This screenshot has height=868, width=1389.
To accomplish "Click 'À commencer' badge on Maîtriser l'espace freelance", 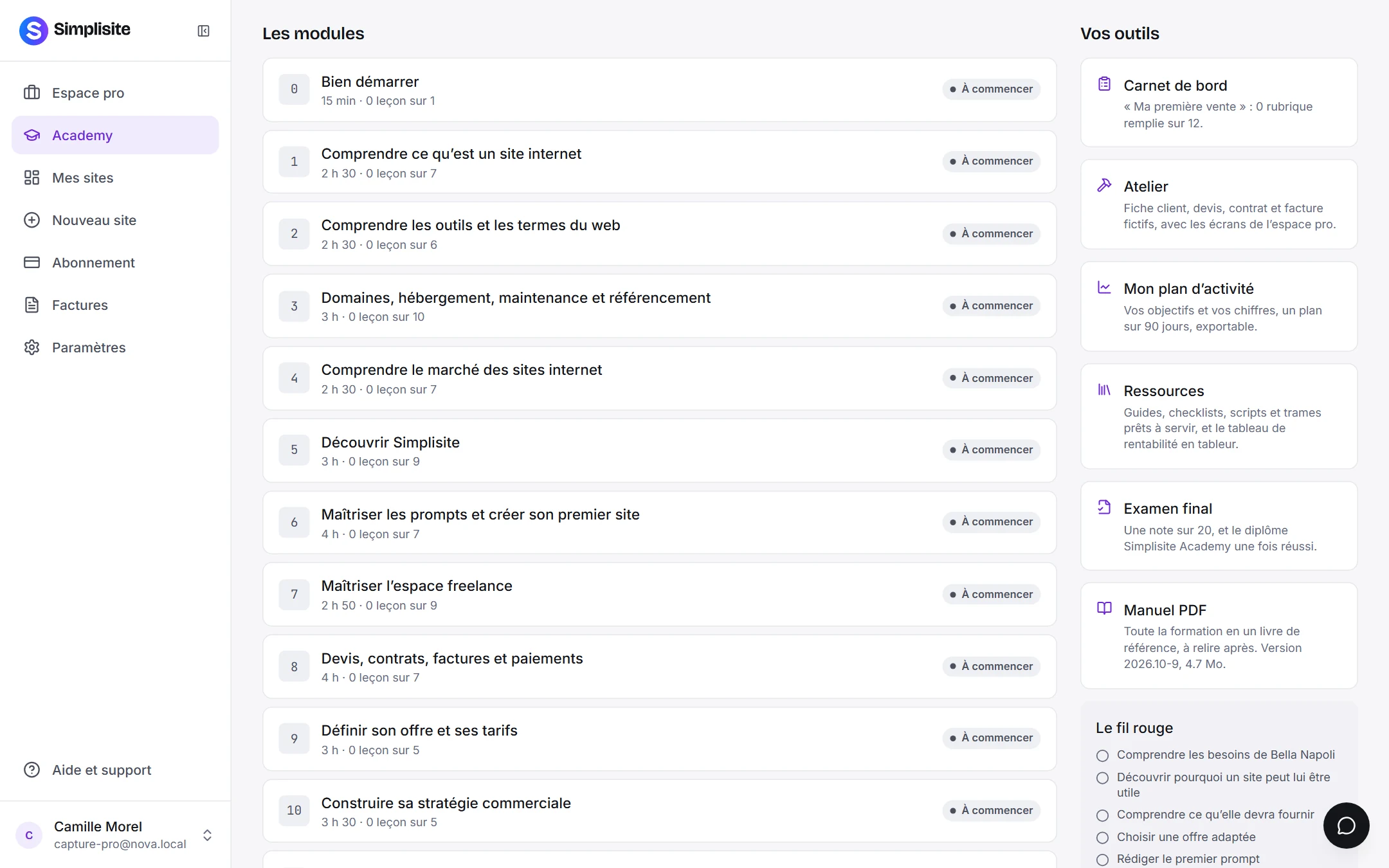I will click(x=991, y=594).
